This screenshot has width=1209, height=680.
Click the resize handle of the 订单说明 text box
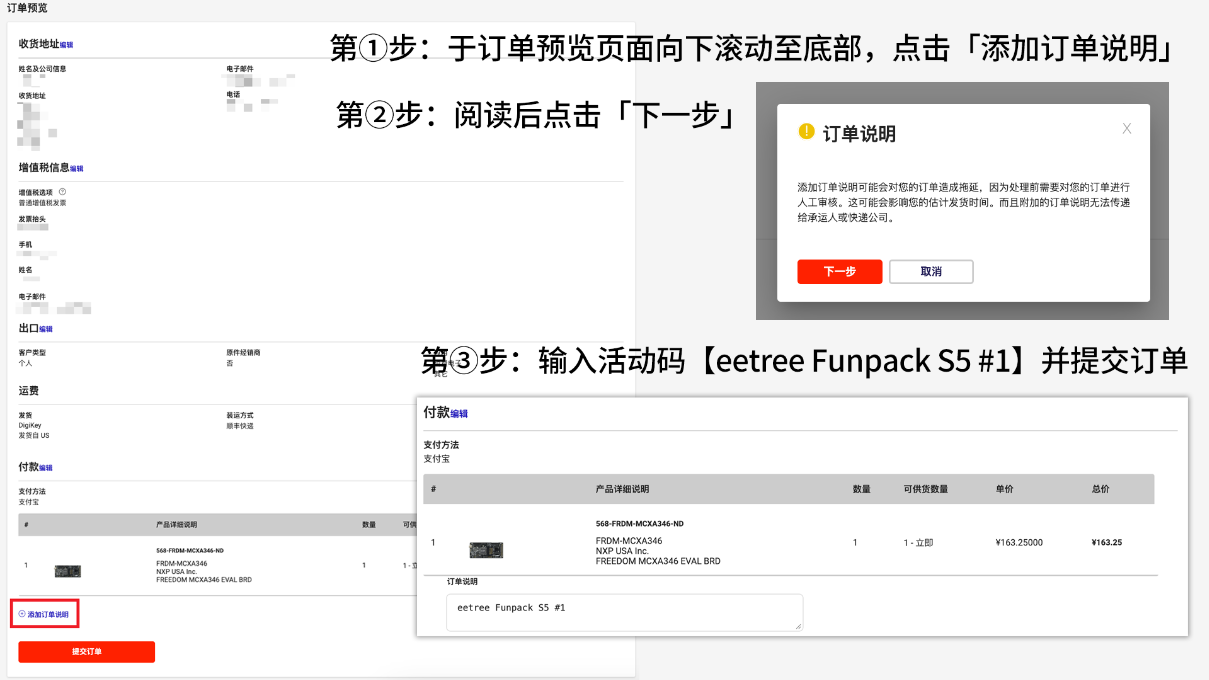[x=797, y=625]
